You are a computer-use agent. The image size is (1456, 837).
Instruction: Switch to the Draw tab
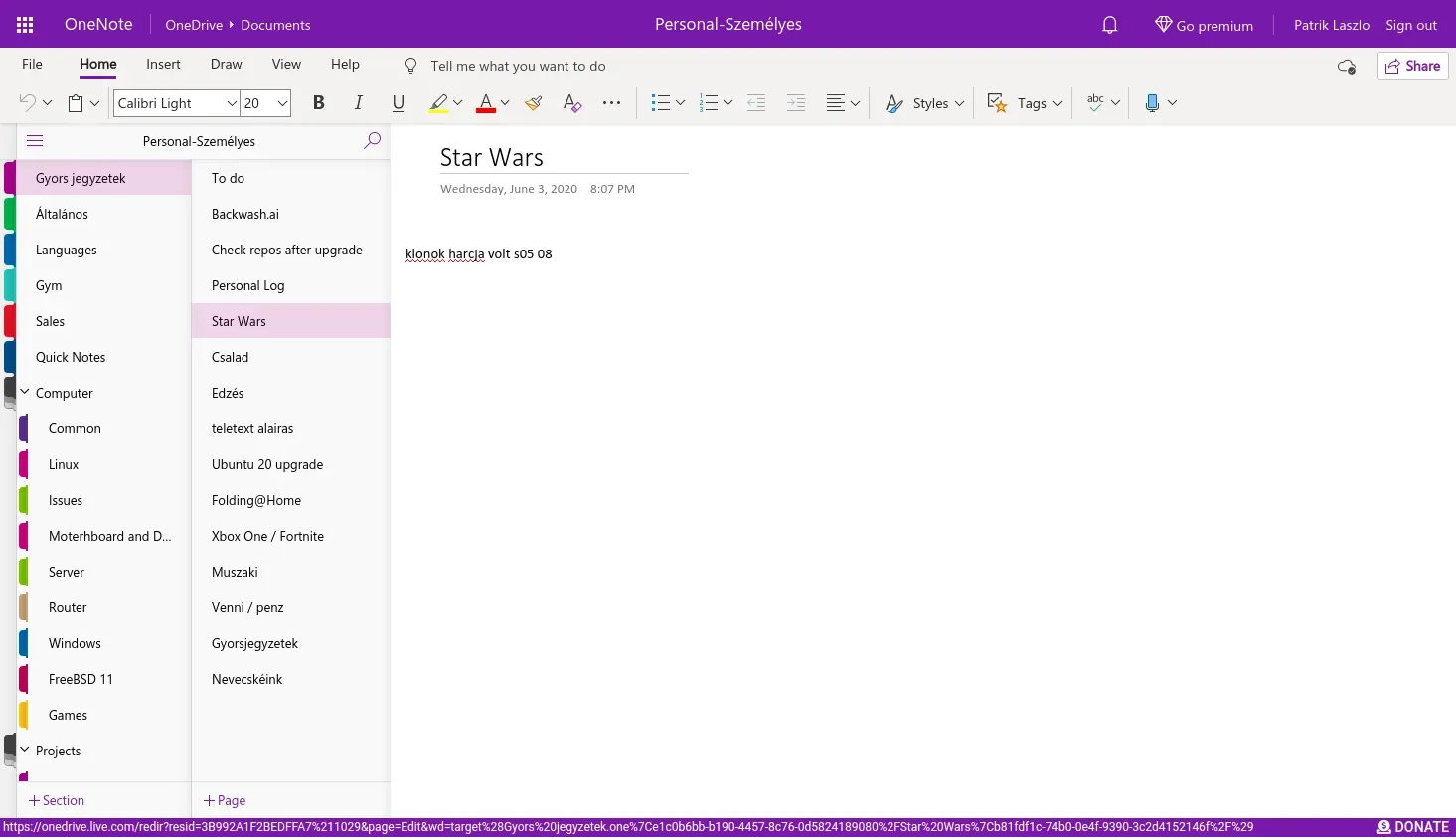pyautogui.click(x=226, y=64)
